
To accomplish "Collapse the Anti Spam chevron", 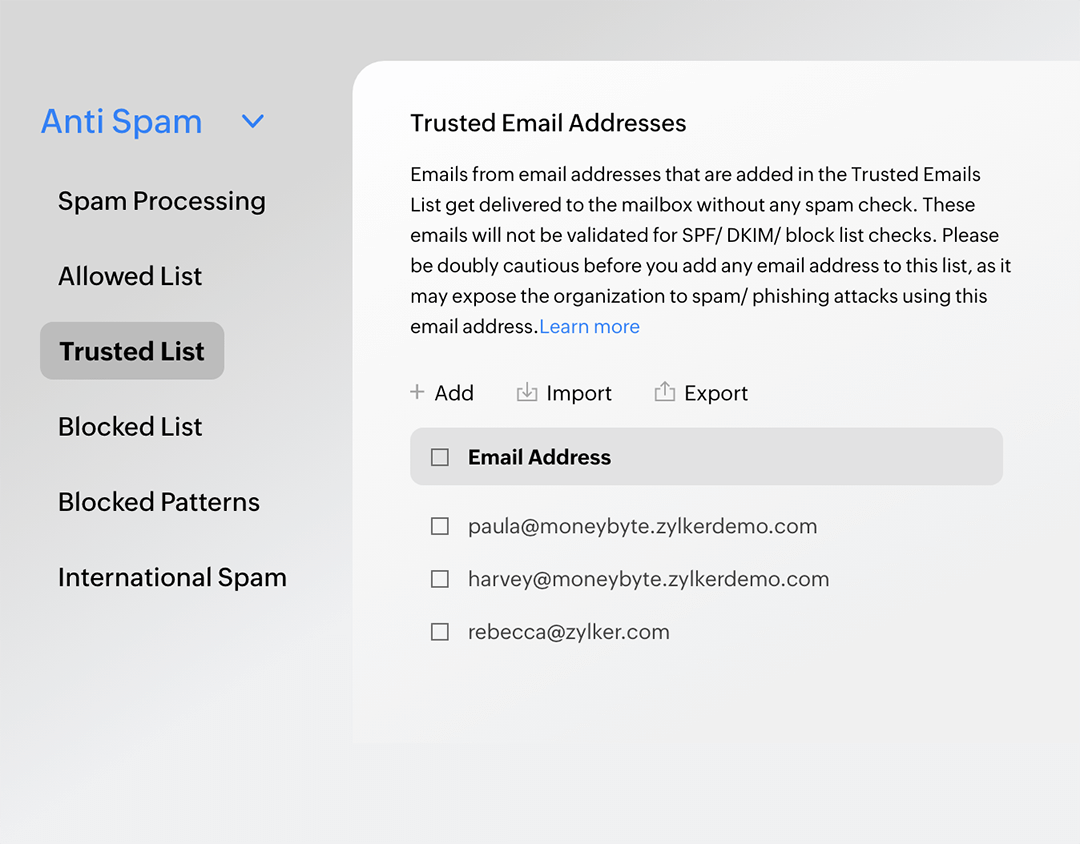I will tap(253, 122).
